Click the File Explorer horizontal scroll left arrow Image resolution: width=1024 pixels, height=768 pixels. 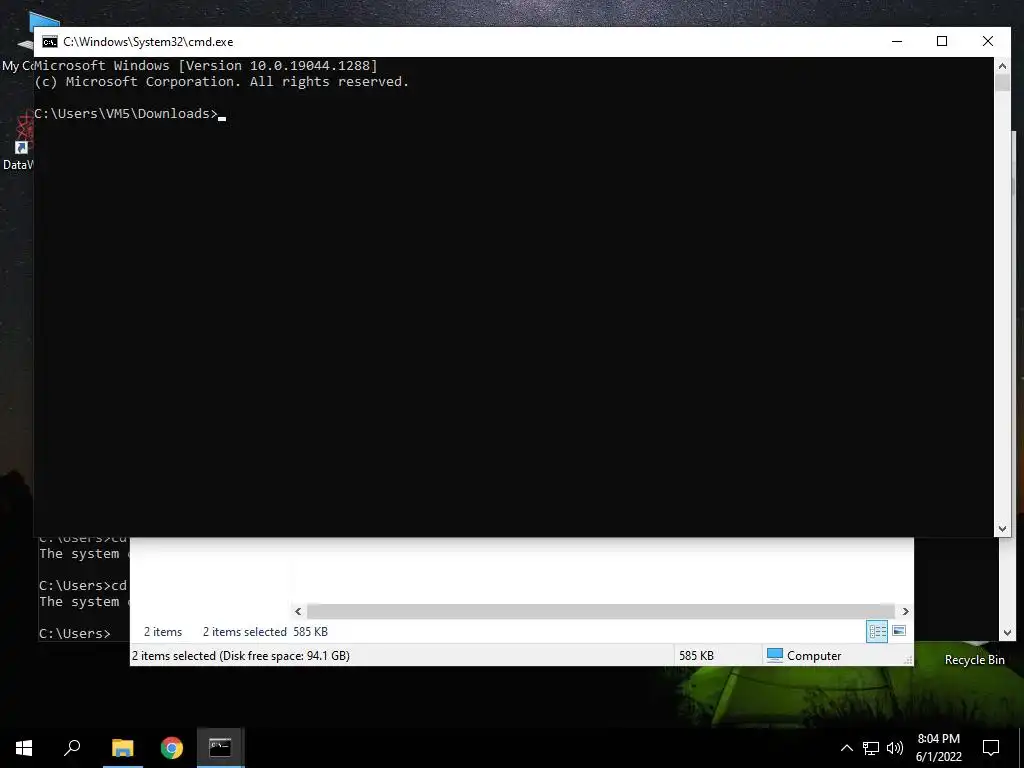coord(298,611)
